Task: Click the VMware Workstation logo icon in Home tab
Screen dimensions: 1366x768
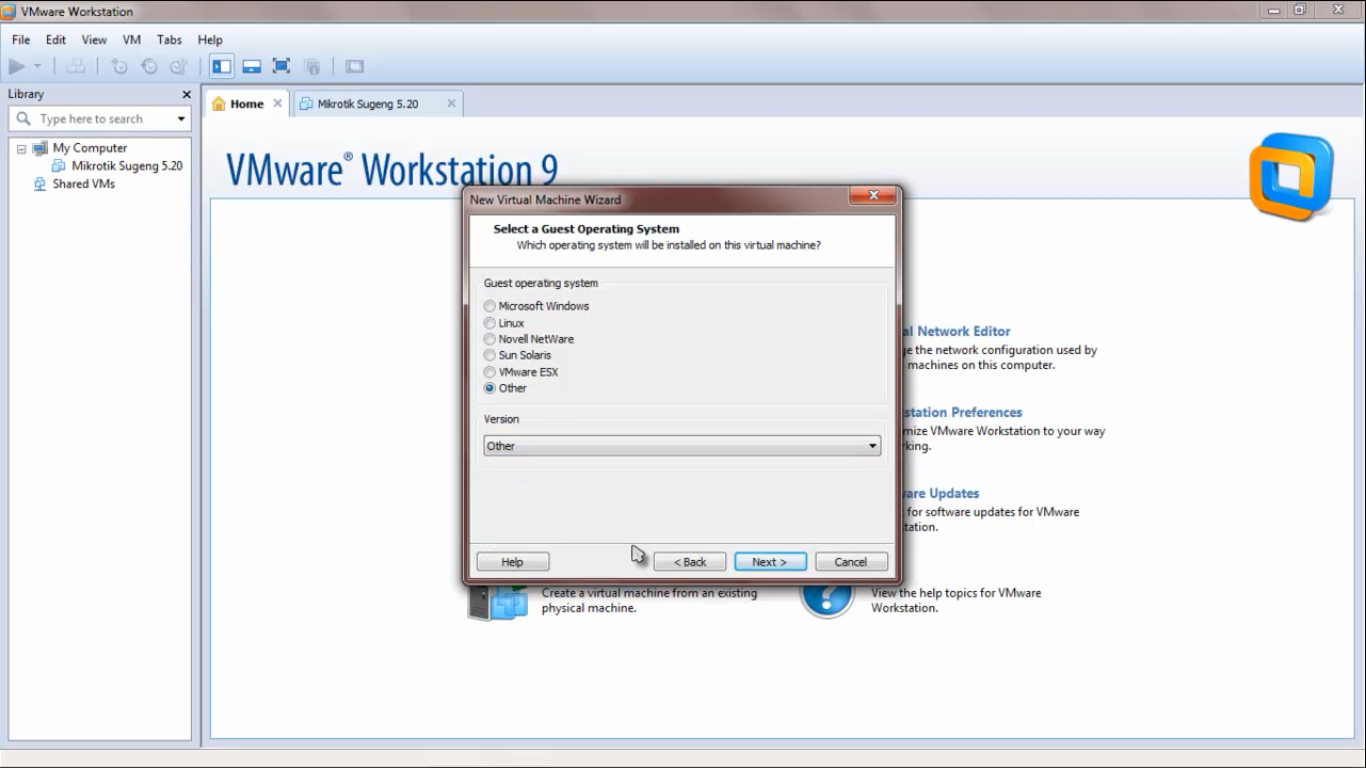Action: tap(1291, 176)
